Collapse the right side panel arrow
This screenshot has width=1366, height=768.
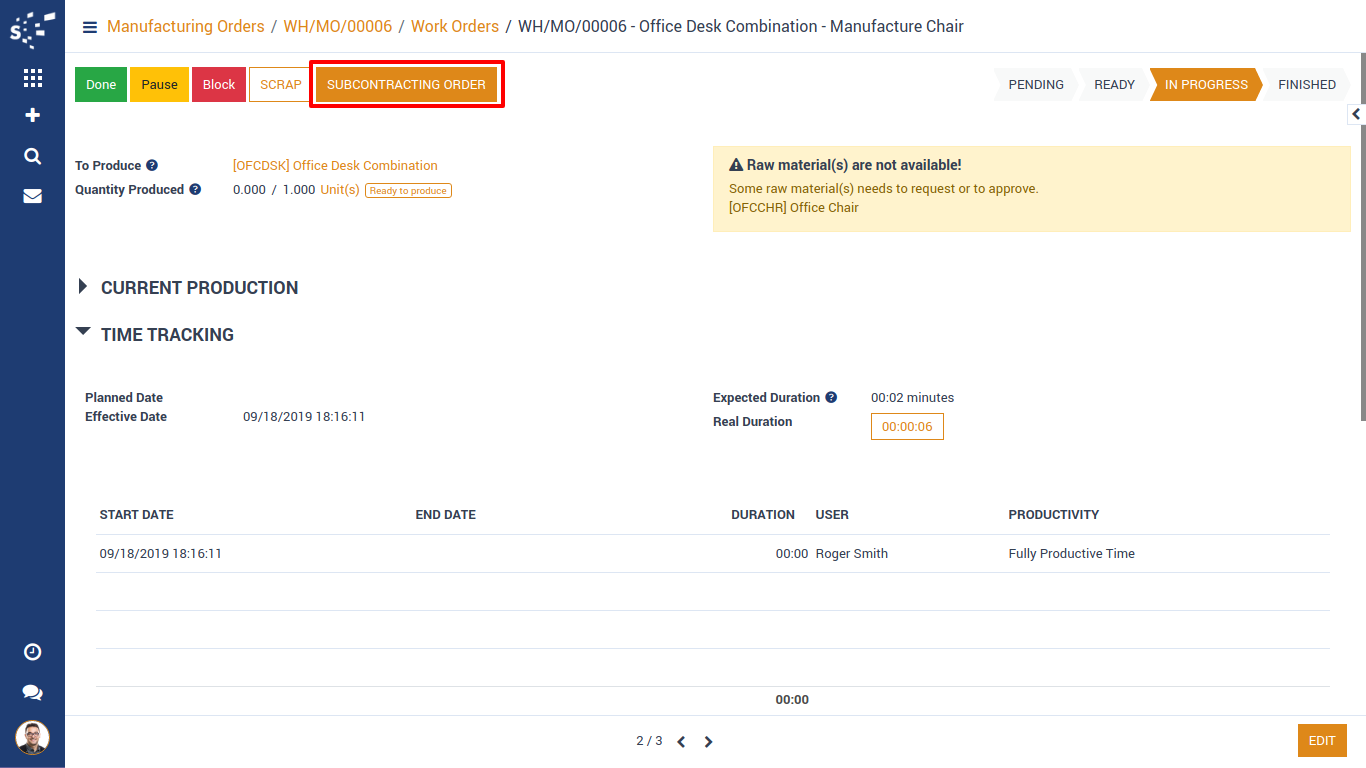[x=1356, y=115]
